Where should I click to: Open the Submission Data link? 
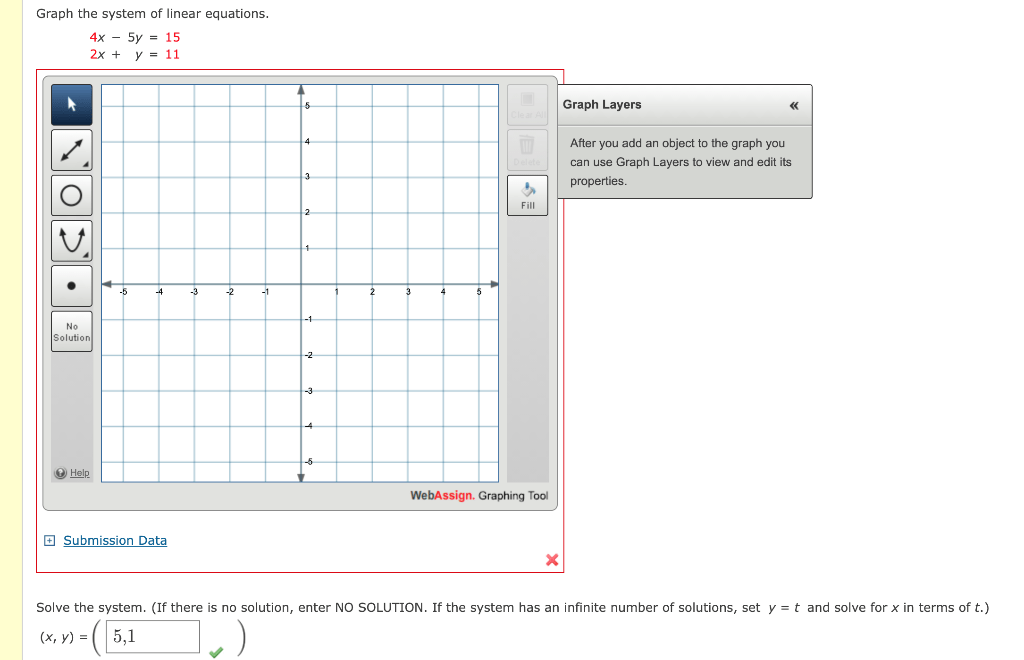[115, 541]
